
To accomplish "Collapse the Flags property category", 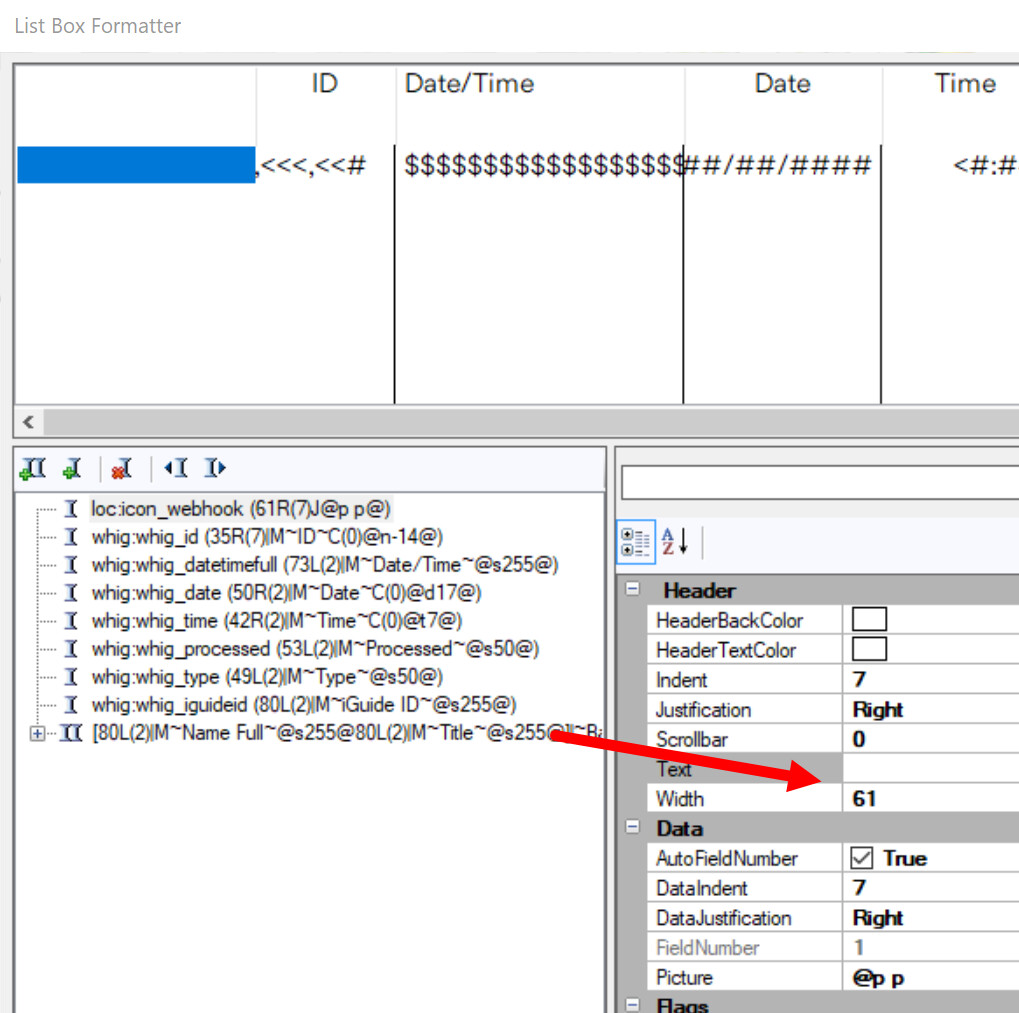I will click(632, 1005).
